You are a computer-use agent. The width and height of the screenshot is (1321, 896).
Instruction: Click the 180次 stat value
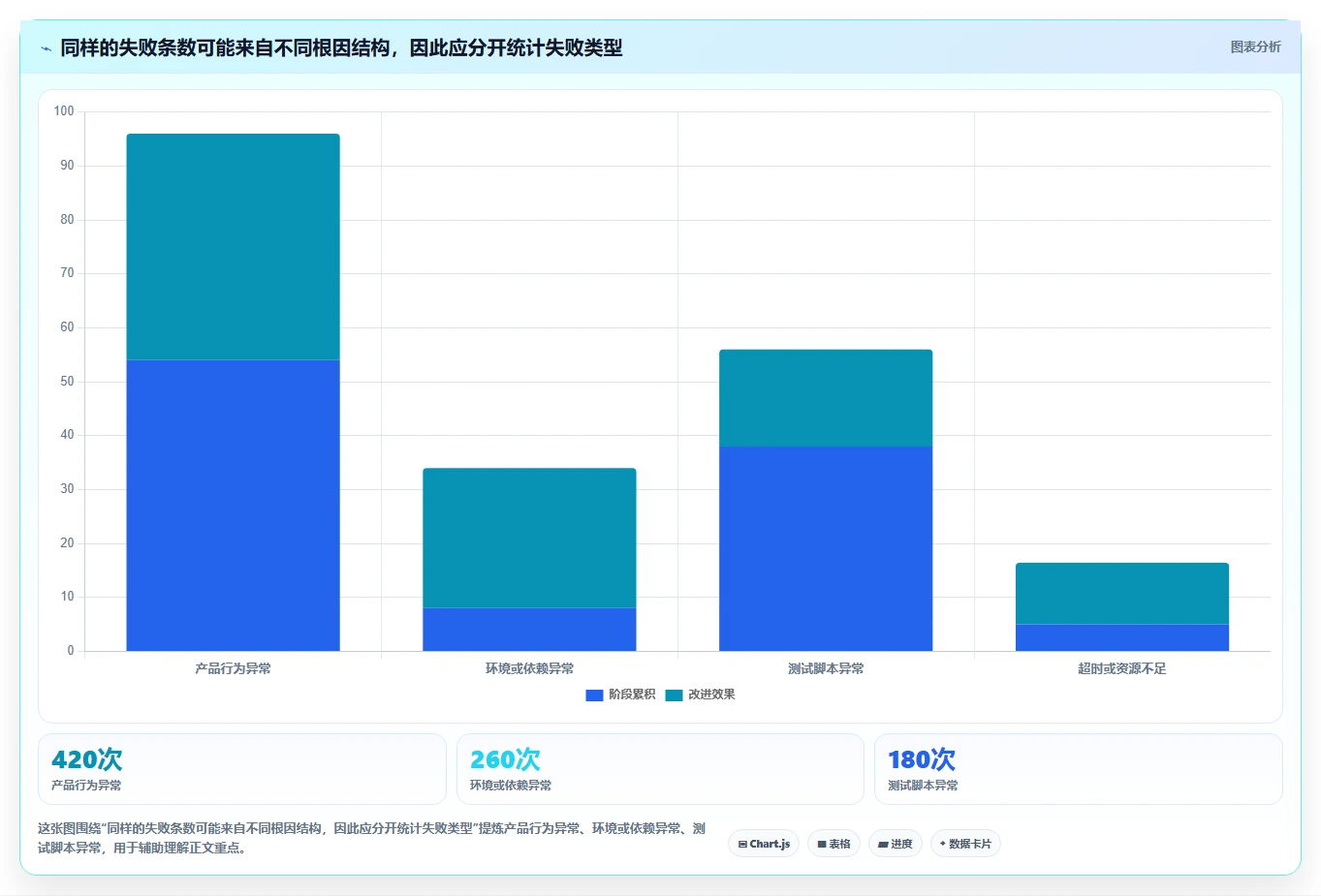pyautogui.click(x=922, y=759)
